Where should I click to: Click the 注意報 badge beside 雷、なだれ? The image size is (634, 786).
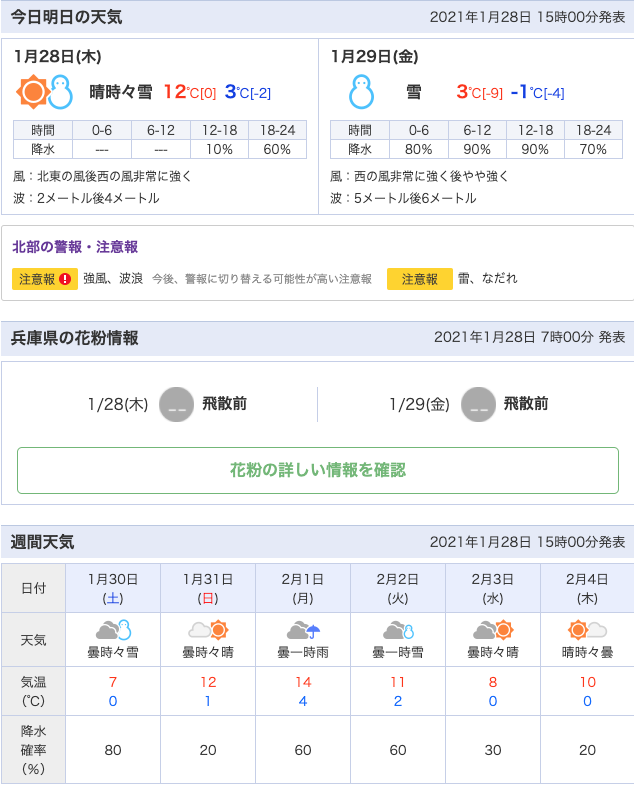[x=420, y=279]
